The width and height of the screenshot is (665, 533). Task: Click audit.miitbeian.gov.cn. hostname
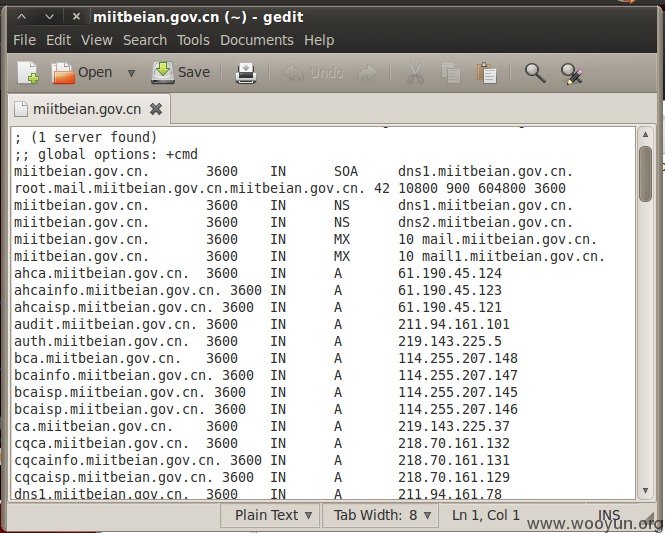point(106,324)
